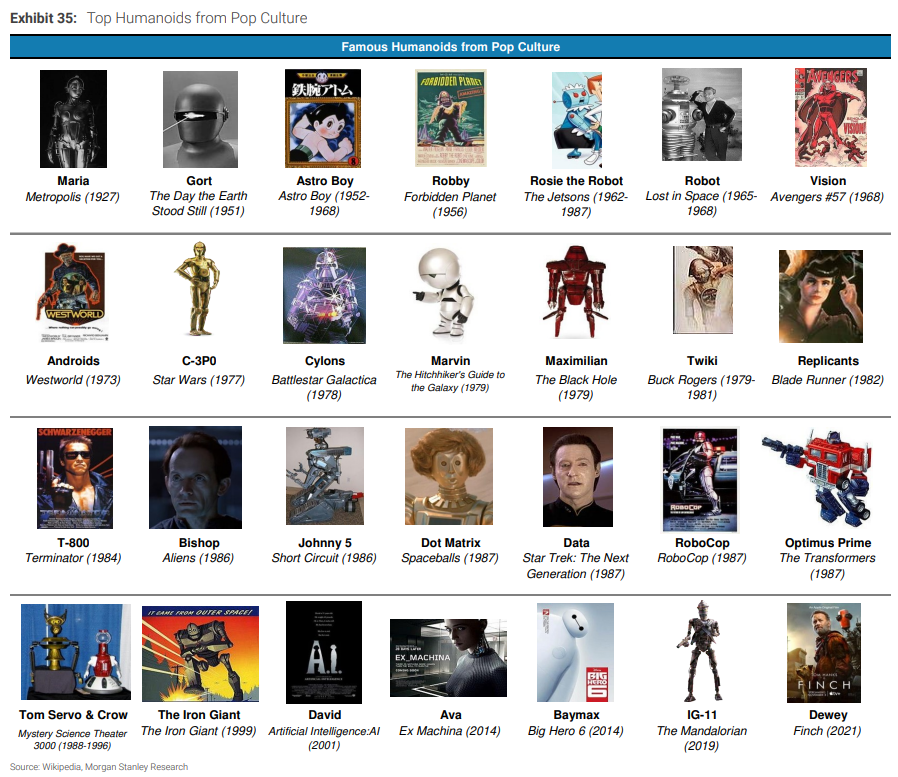
Task: Click the Bishop Aliens face photo
Action: [195, 478]
